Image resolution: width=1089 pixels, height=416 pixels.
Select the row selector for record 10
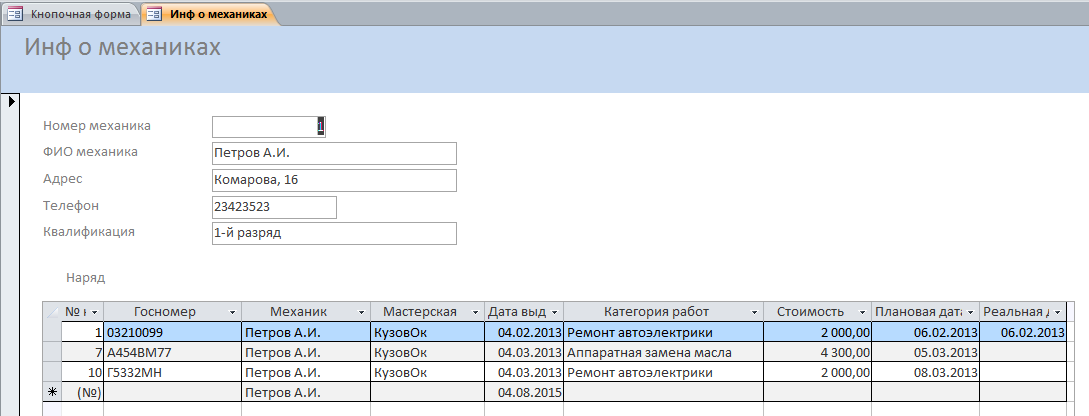(52, 372)
